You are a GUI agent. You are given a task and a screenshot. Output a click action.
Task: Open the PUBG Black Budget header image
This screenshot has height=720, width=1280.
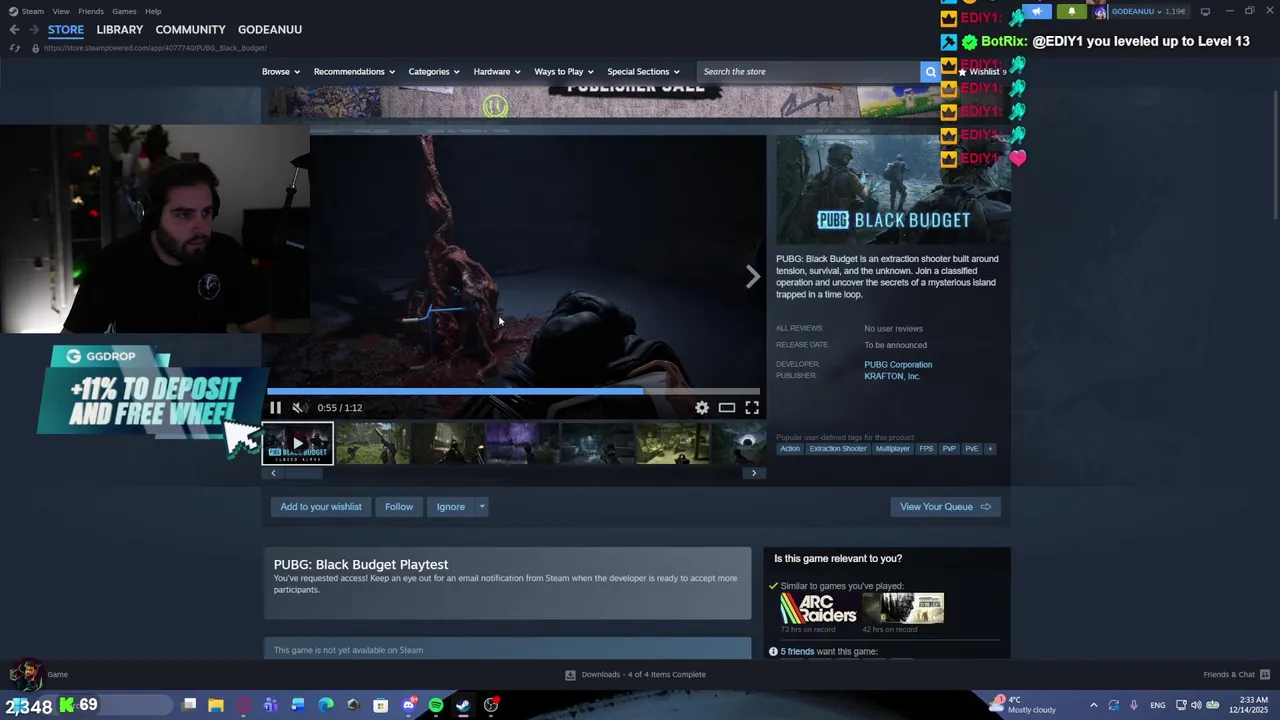click(x=893, y=190)
